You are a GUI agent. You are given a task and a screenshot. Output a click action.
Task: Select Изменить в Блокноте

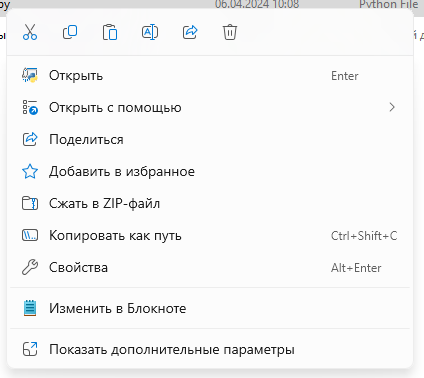210,308
